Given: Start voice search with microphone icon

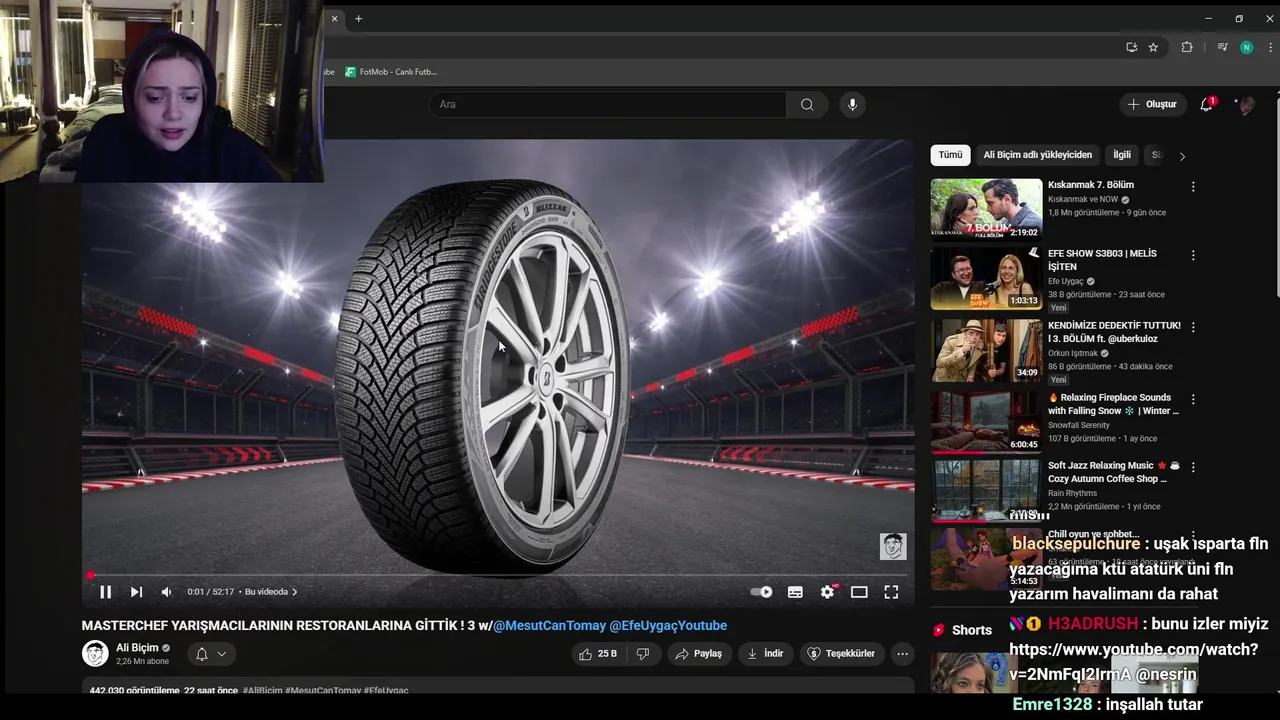Looking at the screenshot, I should coord(852,104).
